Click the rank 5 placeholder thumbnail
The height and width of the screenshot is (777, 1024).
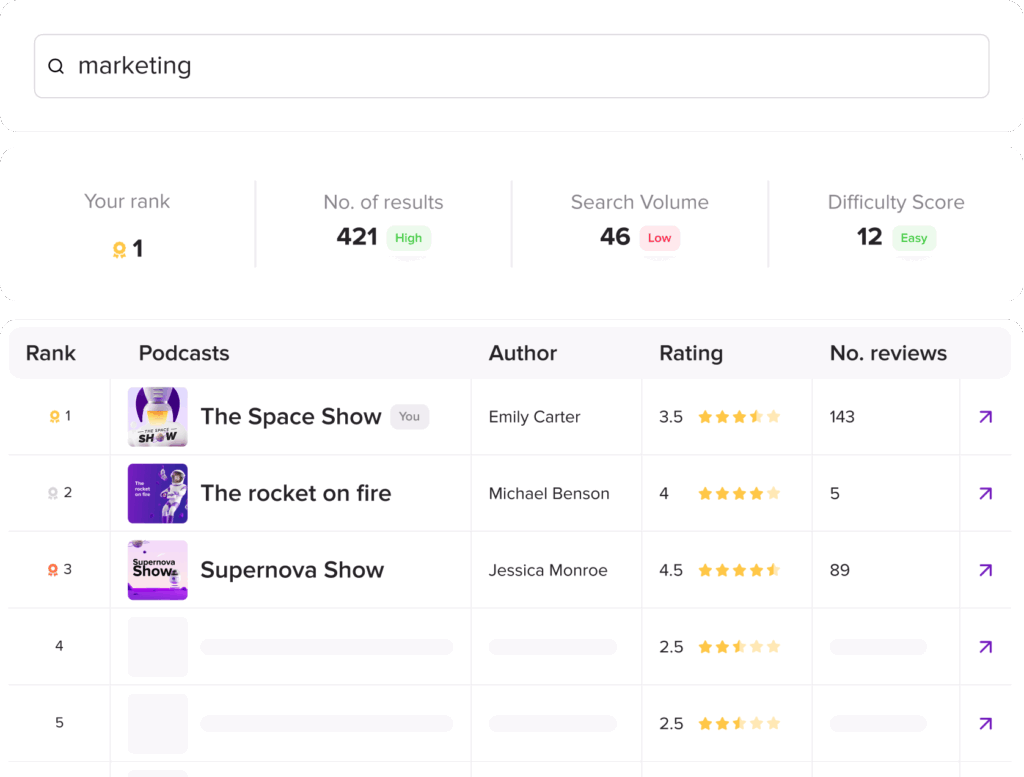[157, 723]
